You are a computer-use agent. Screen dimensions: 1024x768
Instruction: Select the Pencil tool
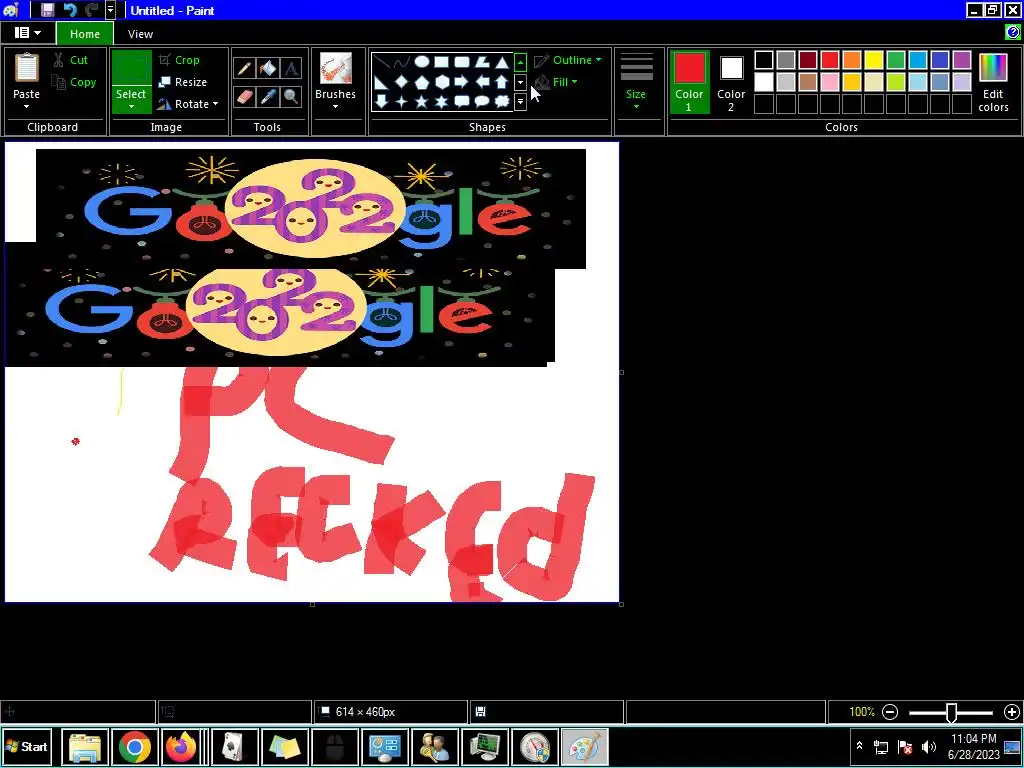(x=244, y=68)
